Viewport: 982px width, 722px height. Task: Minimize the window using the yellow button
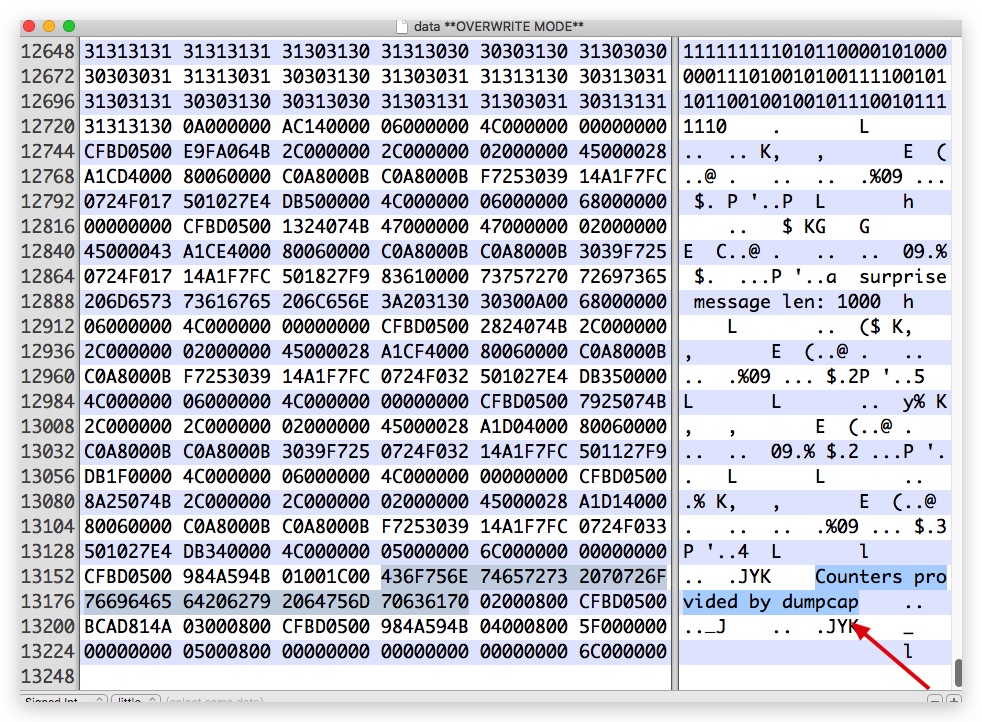tap(49, 26)
